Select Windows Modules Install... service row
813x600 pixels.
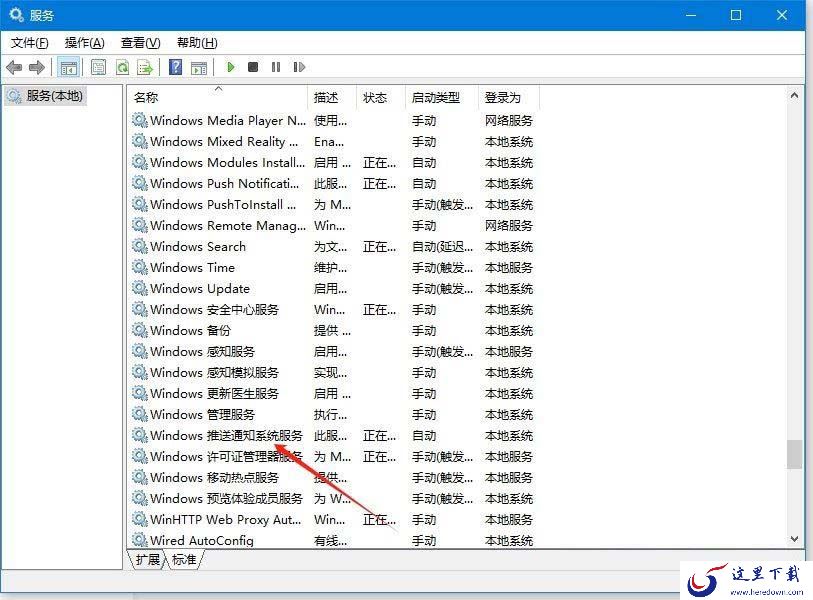[332, 163]
